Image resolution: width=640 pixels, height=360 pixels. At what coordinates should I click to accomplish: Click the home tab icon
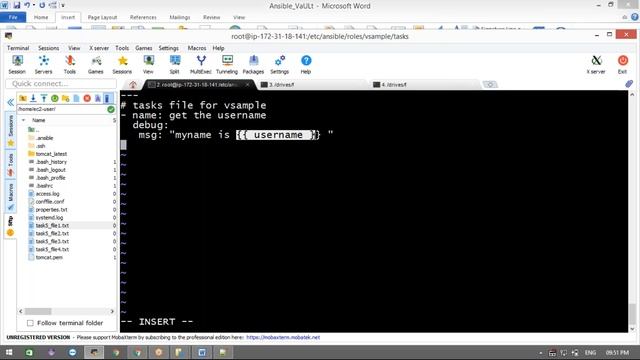pos(133,85)
